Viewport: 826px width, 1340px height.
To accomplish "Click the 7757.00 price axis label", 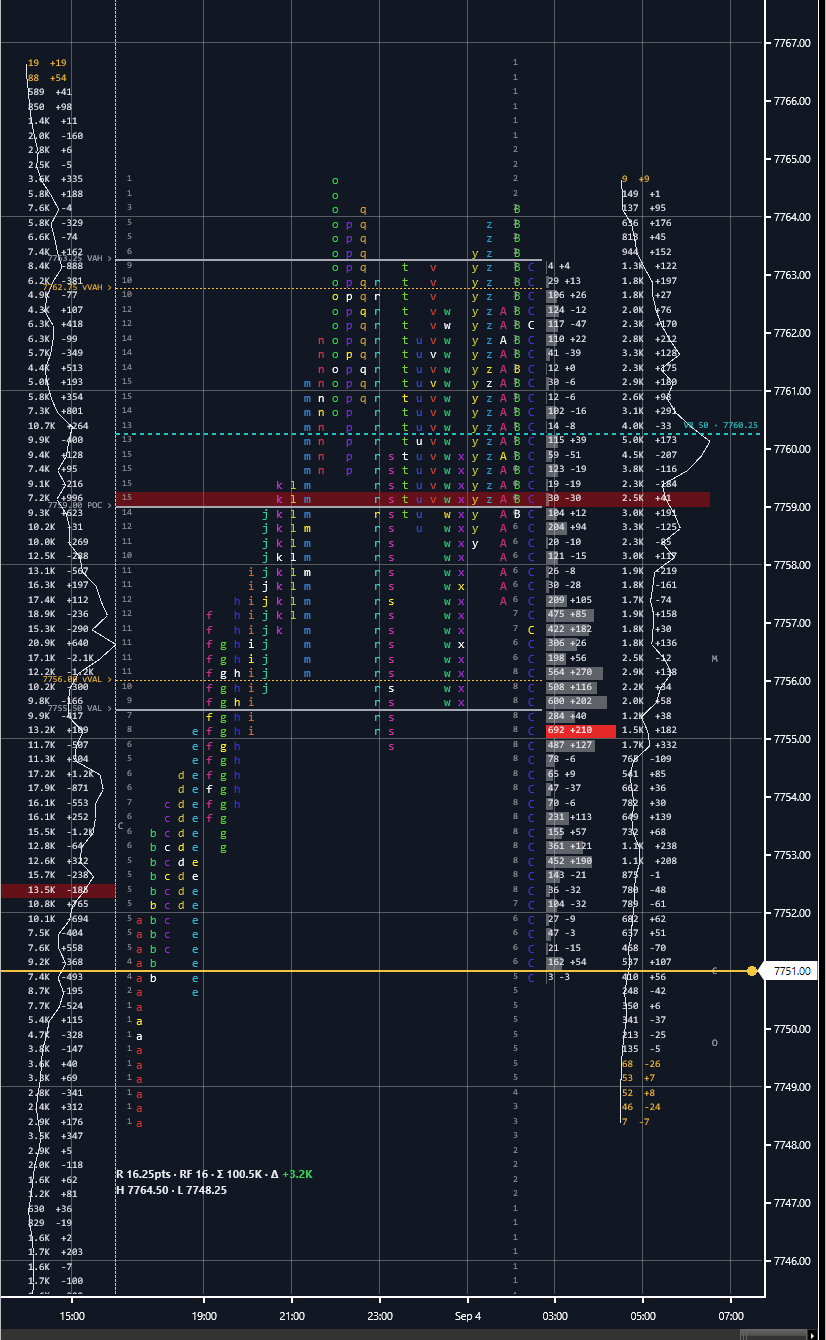I will (x=792, y=623).
